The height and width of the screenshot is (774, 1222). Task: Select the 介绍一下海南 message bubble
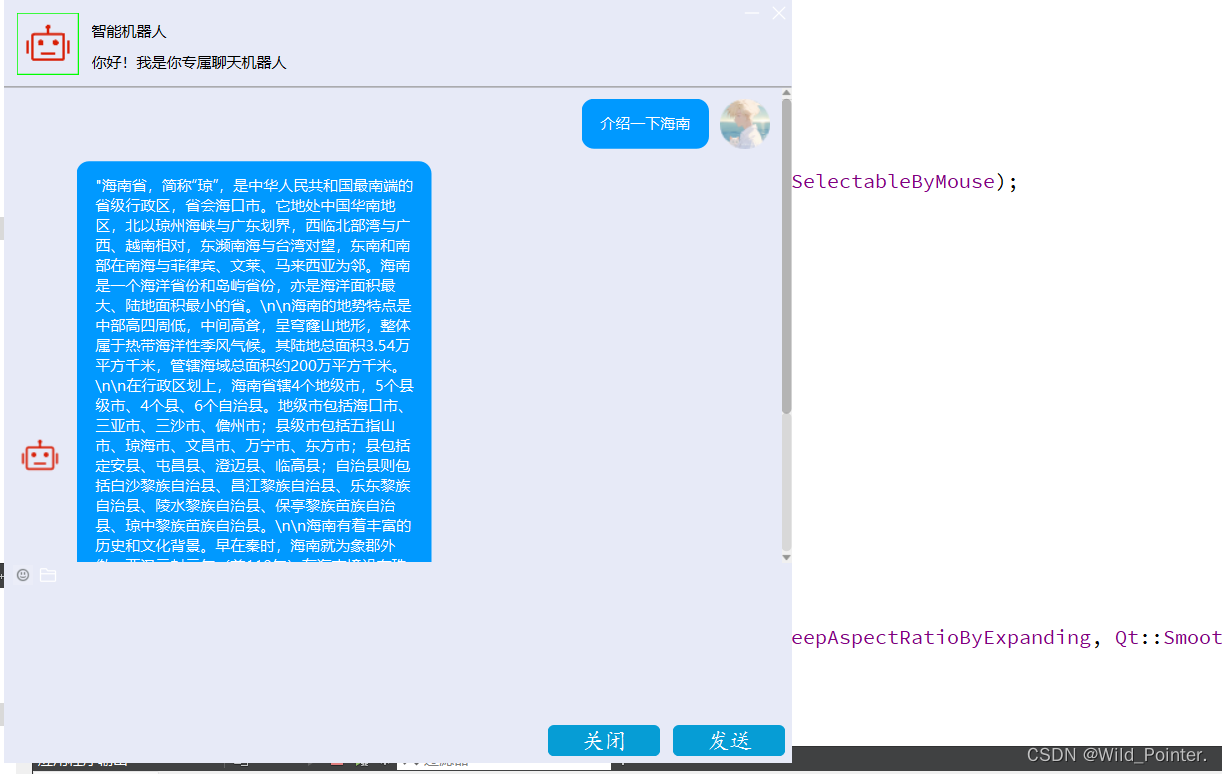645,123
